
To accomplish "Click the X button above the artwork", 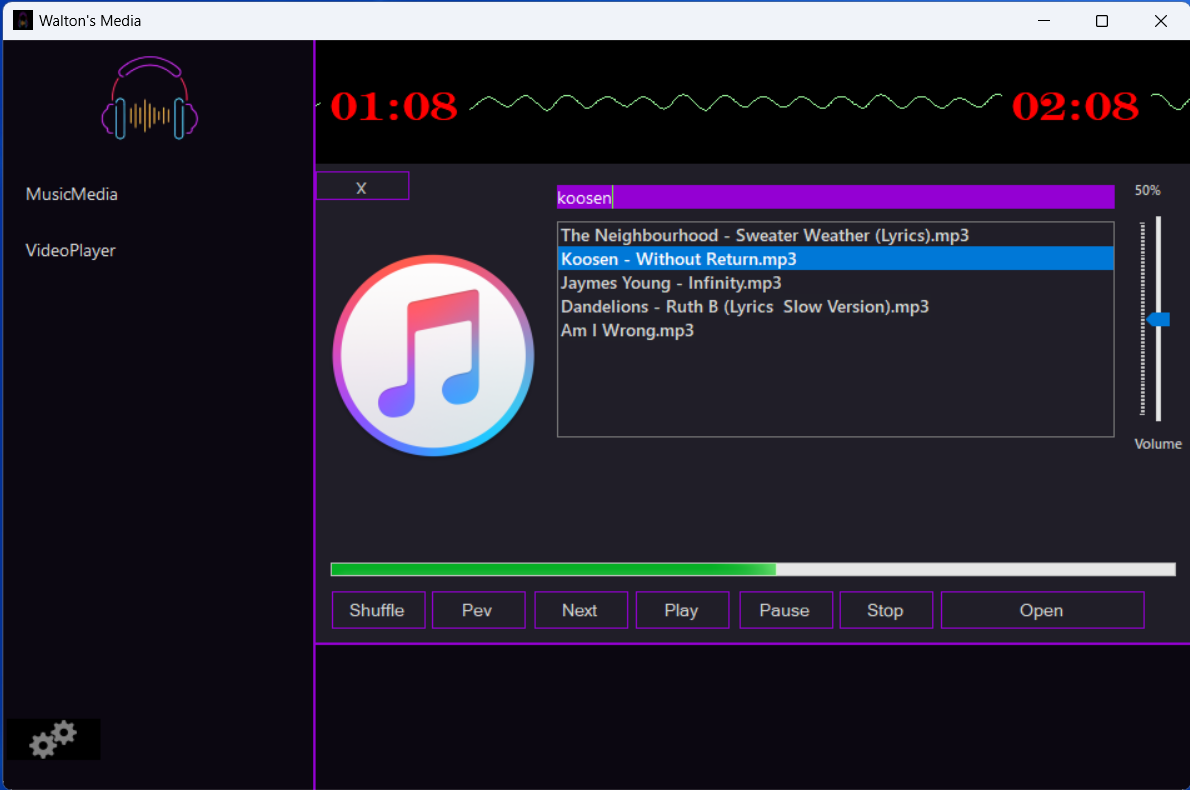I will (362, 187).
